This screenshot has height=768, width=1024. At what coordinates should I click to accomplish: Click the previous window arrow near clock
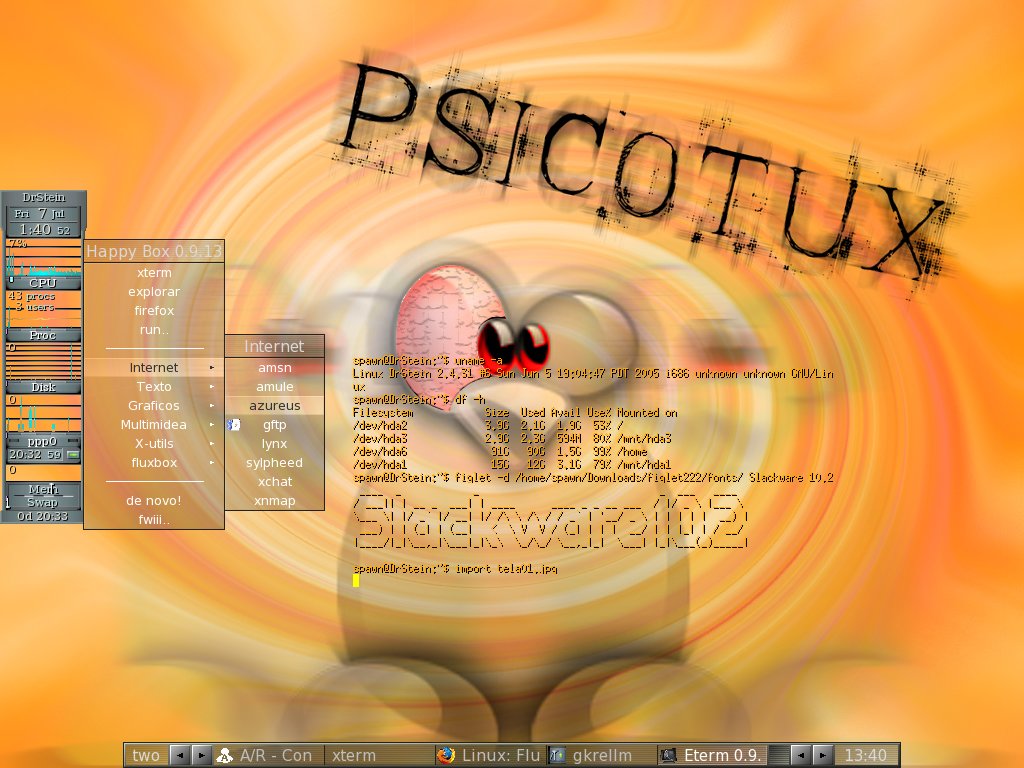[800, 755]
